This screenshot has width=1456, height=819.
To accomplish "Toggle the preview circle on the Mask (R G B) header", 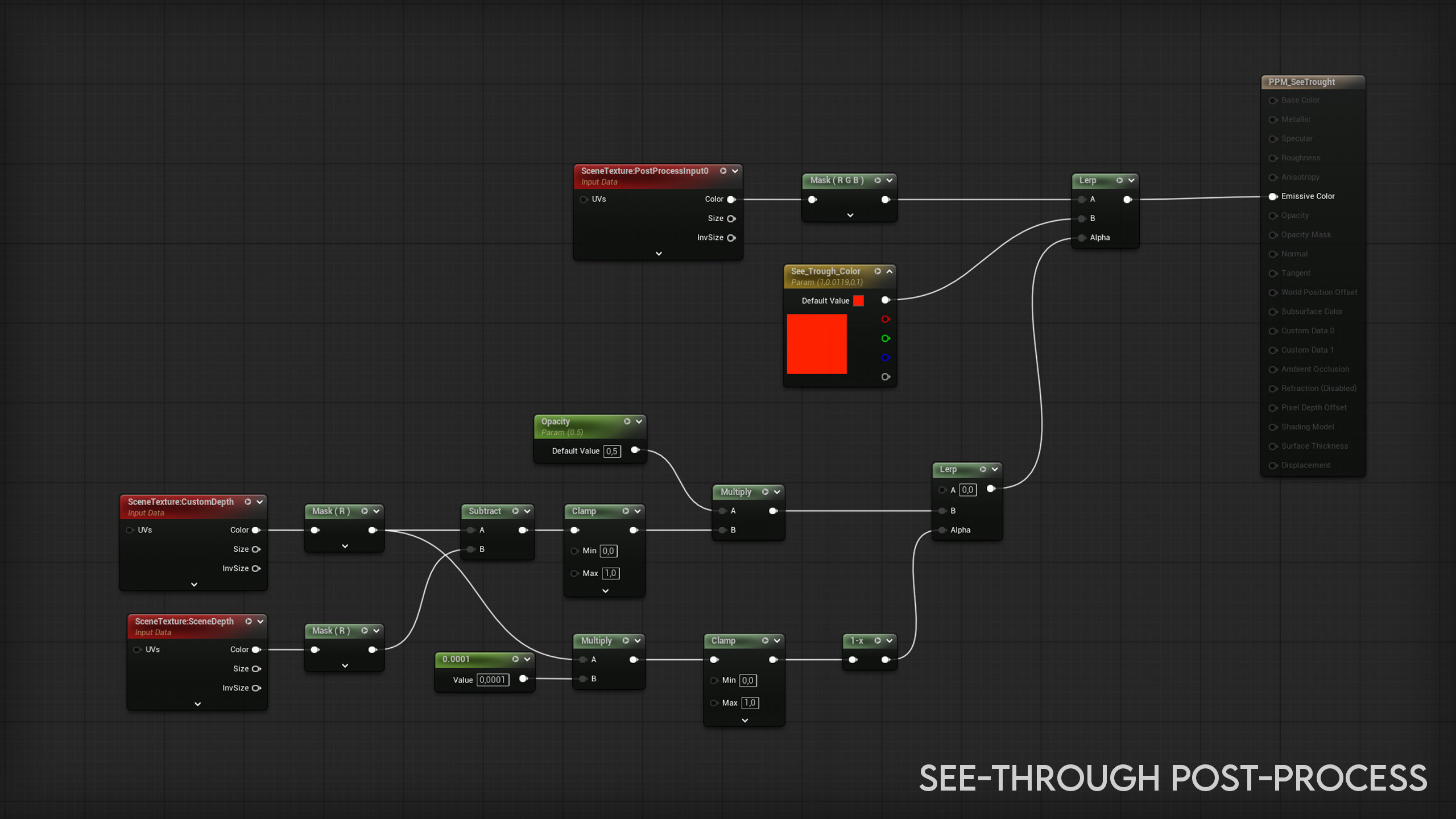I will point(878,180).
